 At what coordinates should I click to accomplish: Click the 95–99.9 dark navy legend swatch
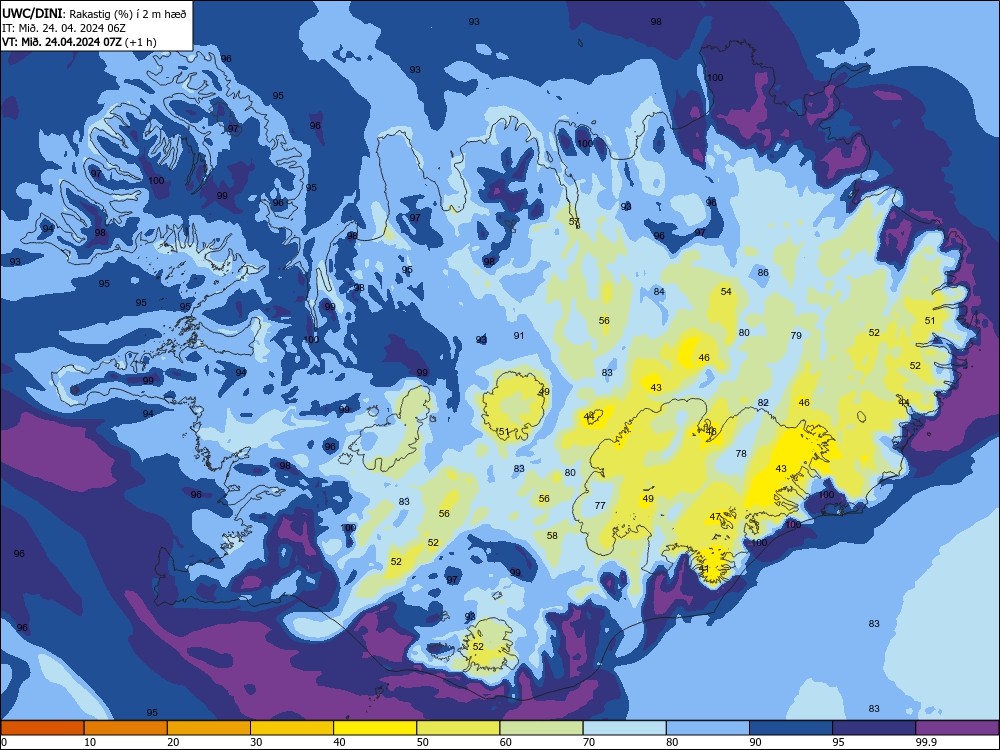pyautogui.click(x=874, y=728)
